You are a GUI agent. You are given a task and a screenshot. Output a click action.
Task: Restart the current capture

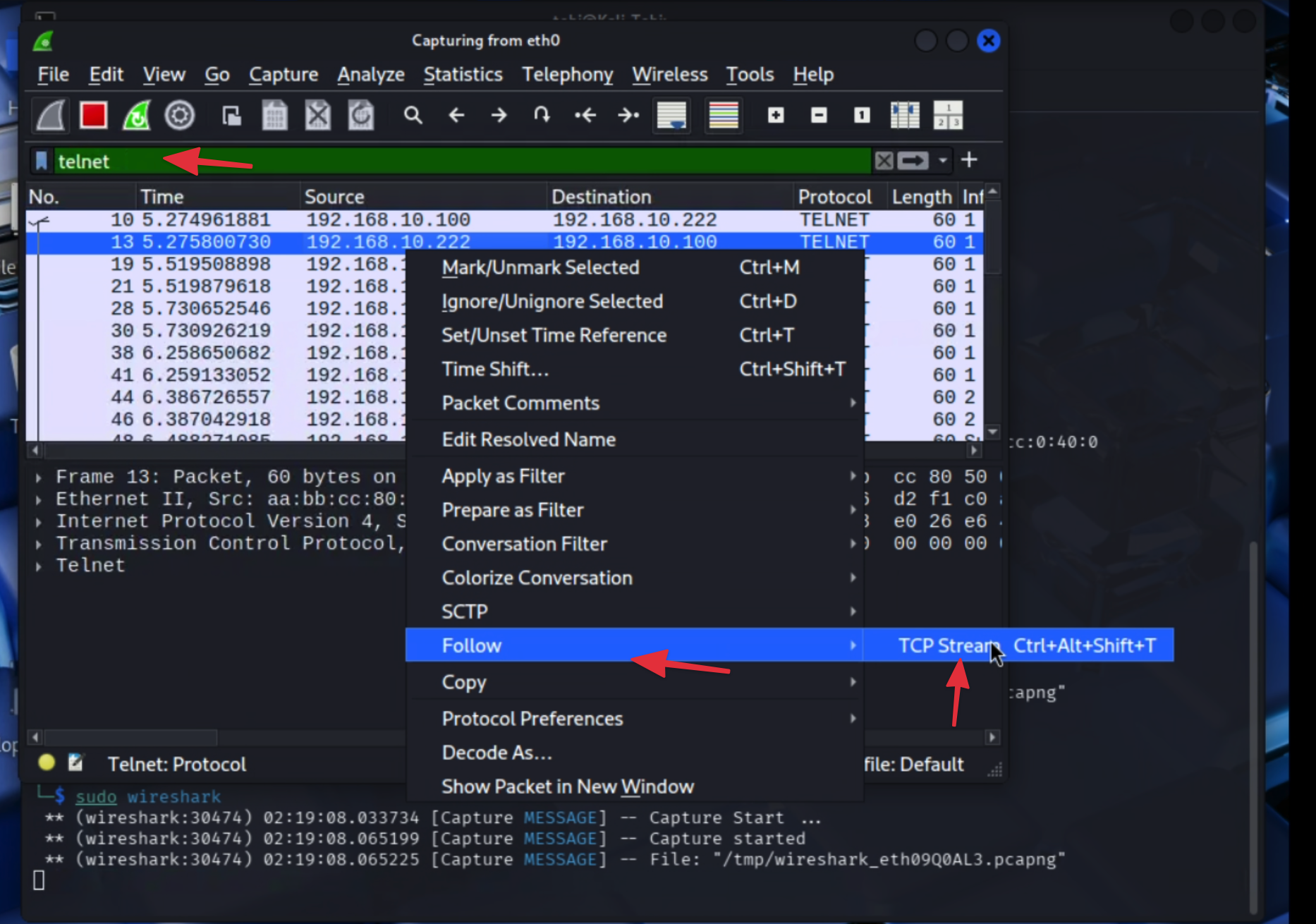coord(137,115)
